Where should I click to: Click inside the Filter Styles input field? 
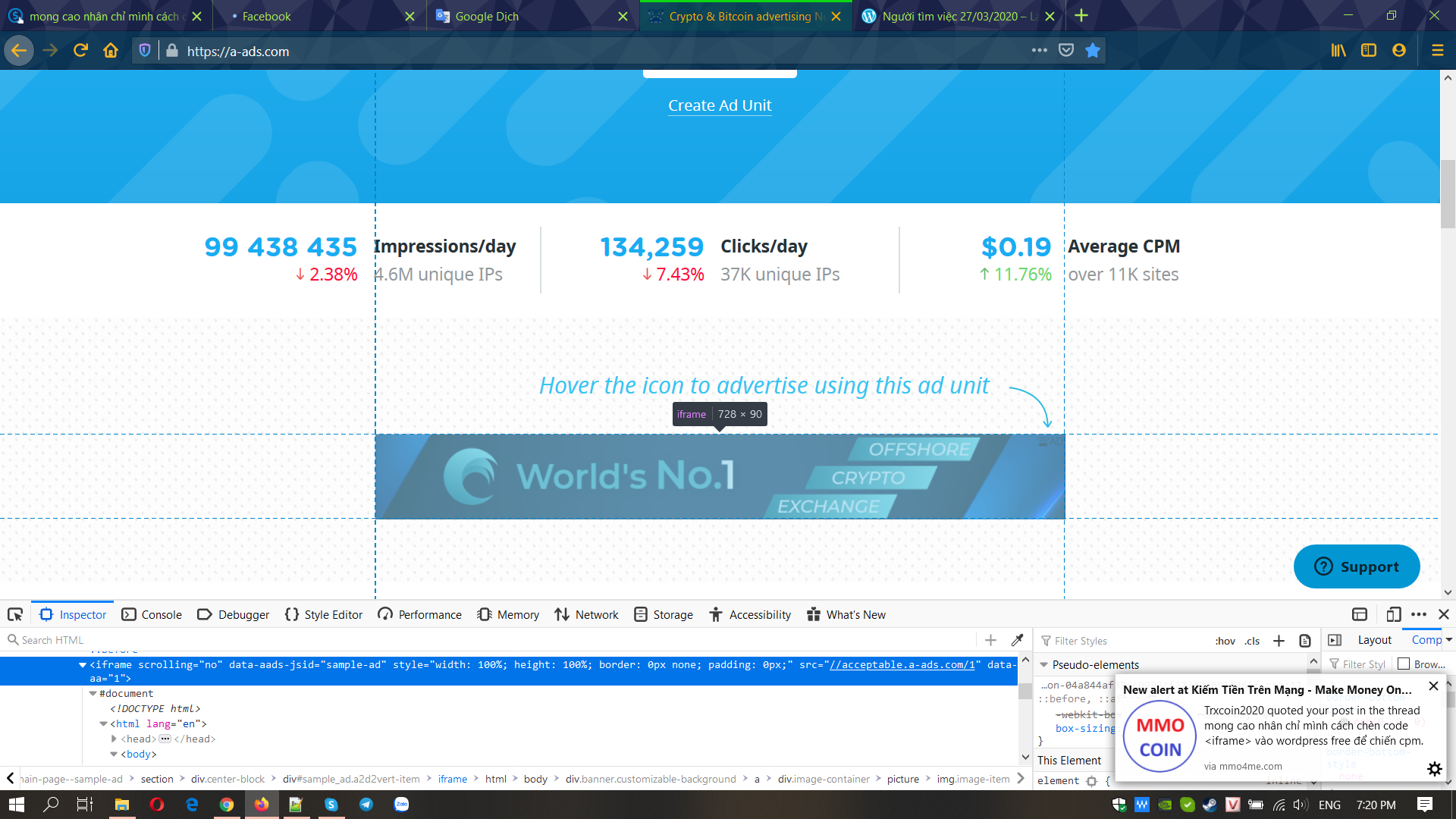pos(1100,641)
